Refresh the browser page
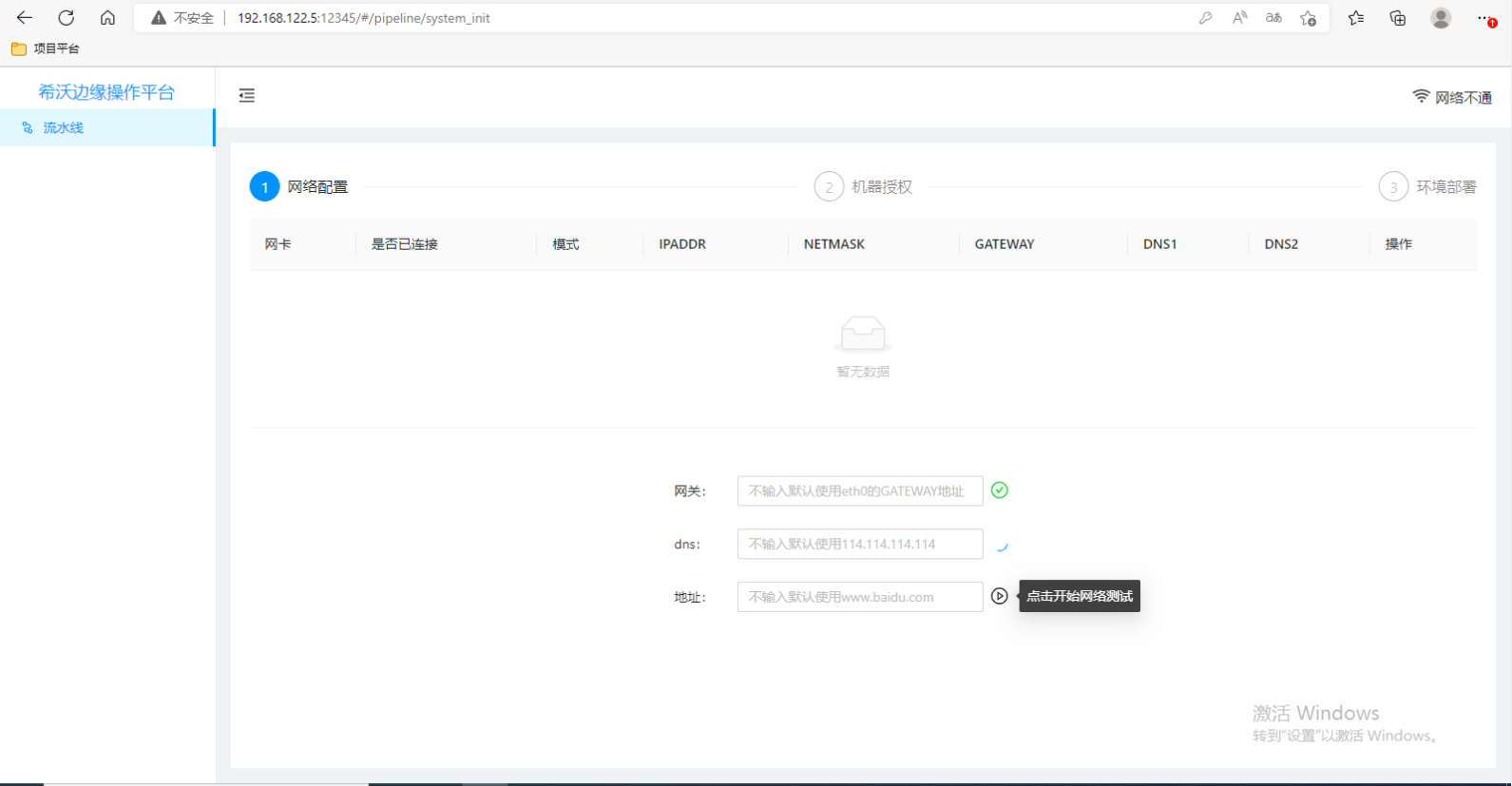Viewport: 1512px width, 786px height. click(x=66, y=18)
